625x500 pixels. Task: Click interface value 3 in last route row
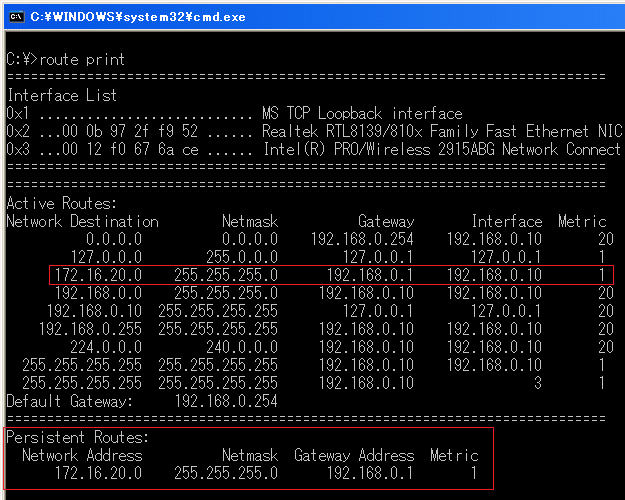537,383
